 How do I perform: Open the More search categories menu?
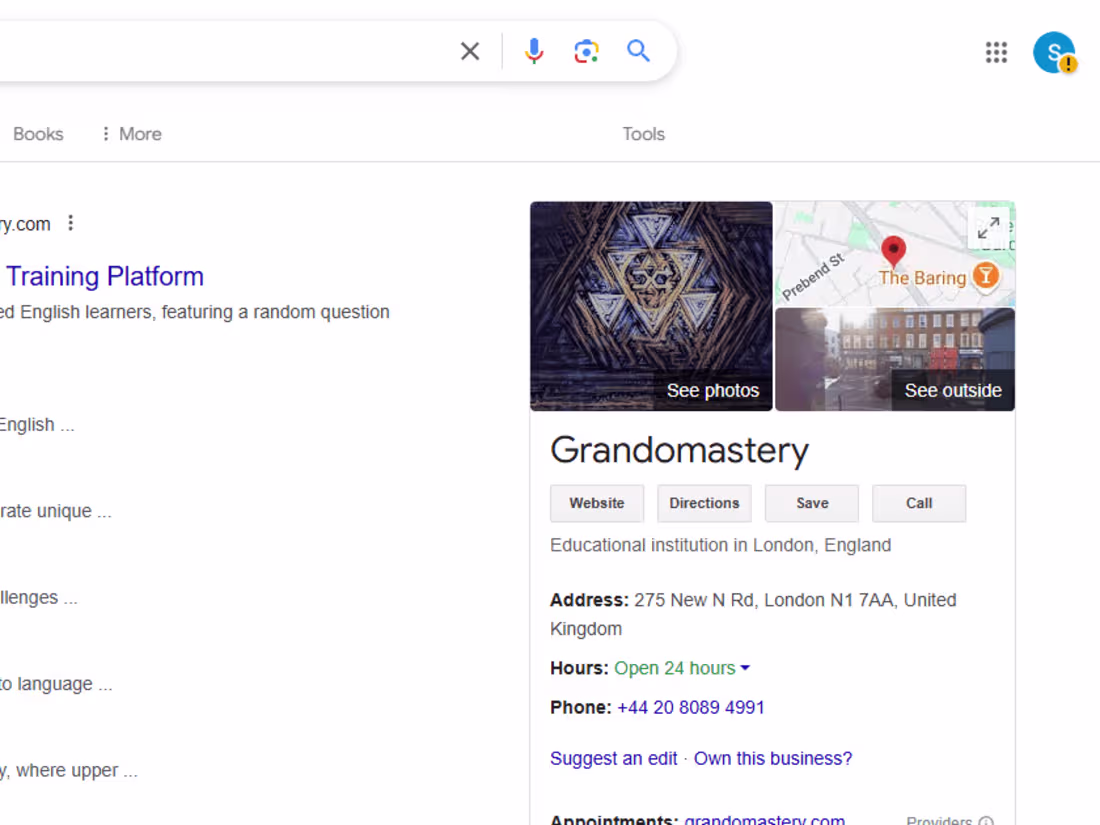click(130, 133)
